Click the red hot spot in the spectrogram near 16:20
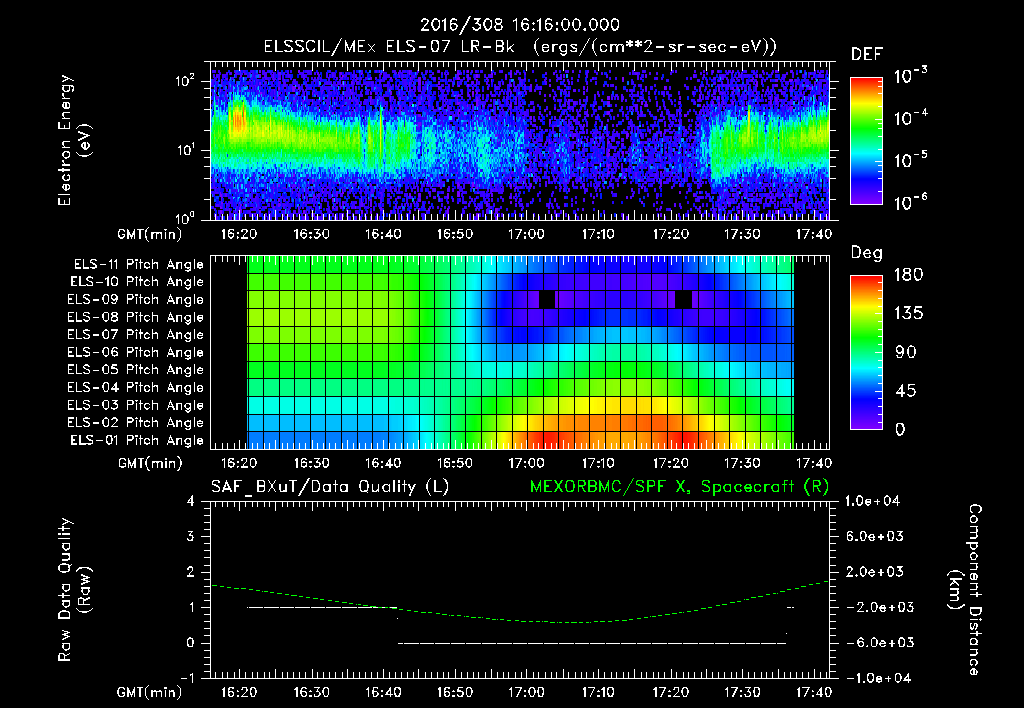This screenshot has width=1024, height=708. (x=237, y=121)
